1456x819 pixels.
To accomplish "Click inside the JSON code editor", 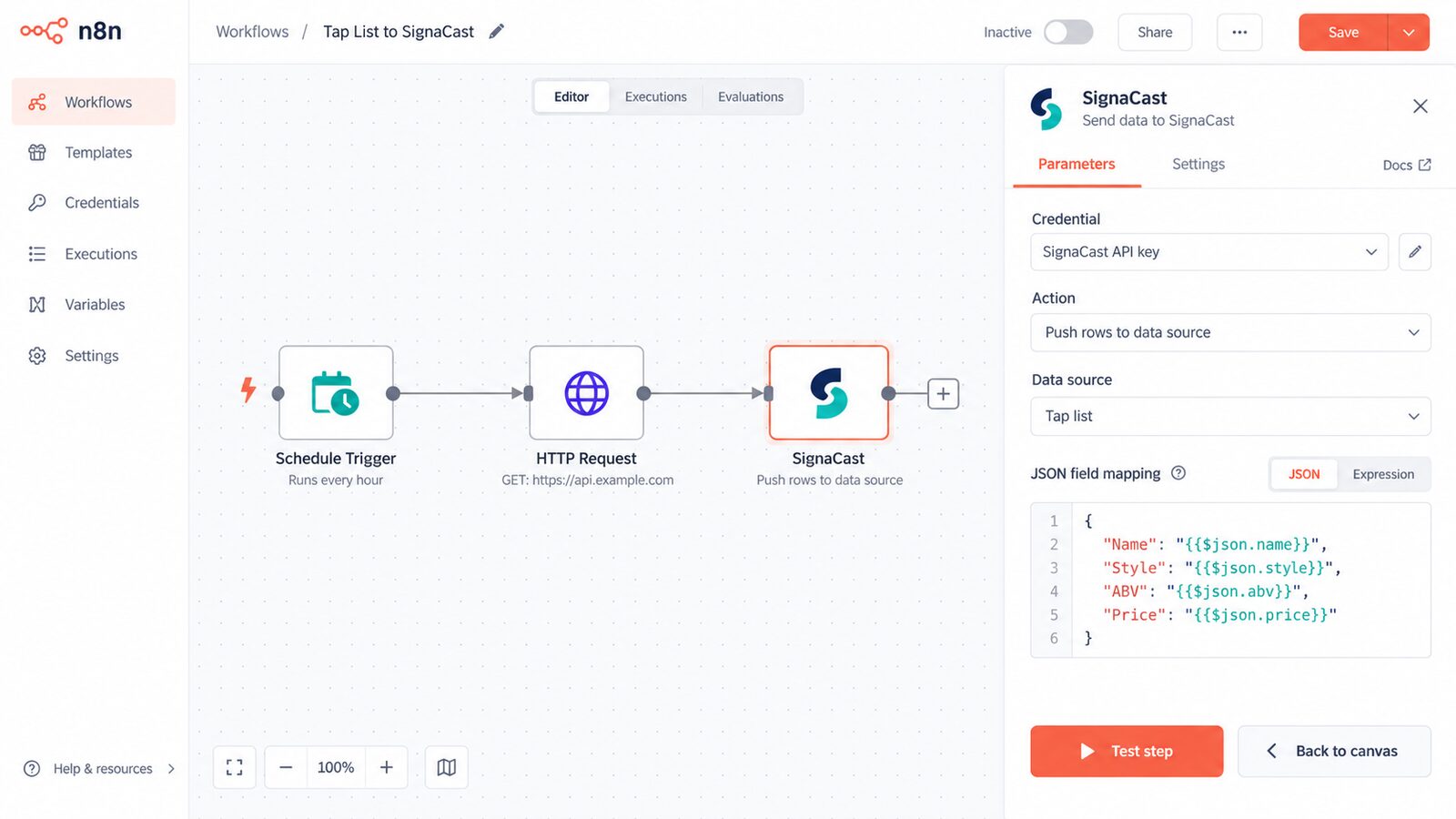I will (1230, 580).
